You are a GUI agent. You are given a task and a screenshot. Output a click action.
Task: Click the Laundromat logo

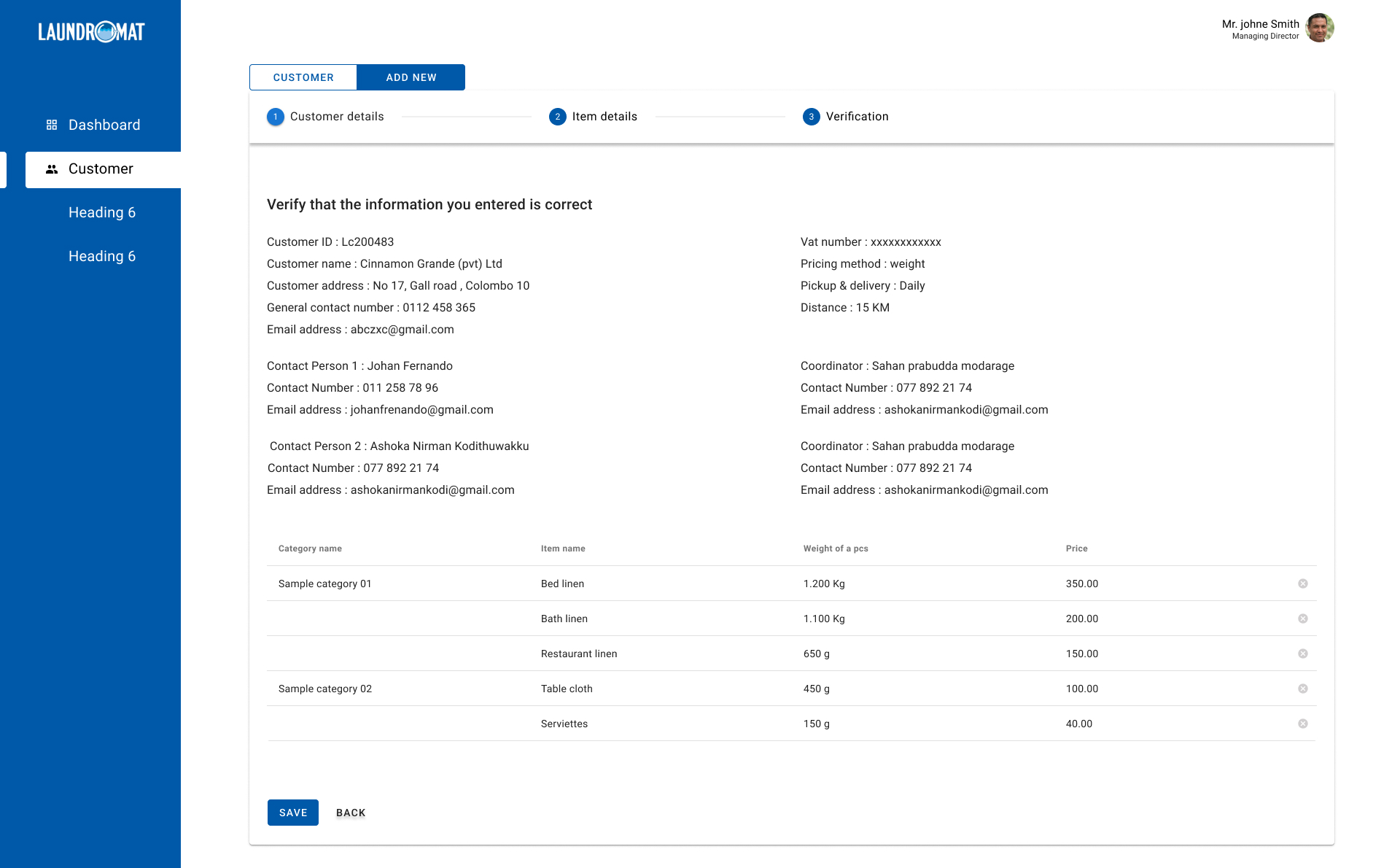pyautogui.click(x=90, y=31)
